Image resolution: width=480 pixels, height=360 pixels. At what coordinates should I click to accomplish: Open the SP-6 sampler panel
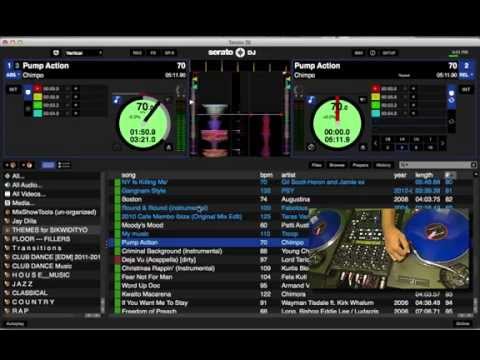tap(169, 53)
